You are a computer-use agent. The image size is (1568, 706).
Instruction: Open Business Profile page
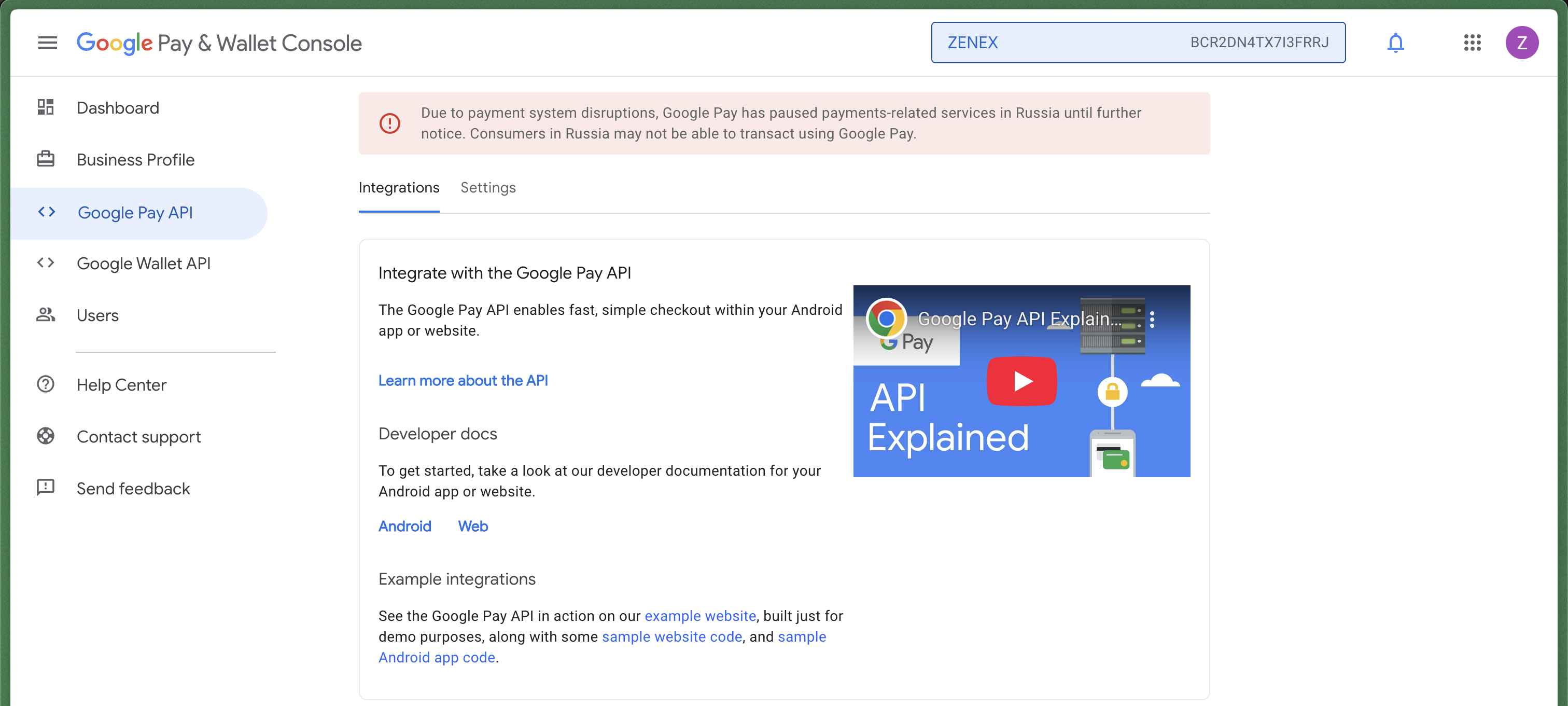click(x=136, y=160)
